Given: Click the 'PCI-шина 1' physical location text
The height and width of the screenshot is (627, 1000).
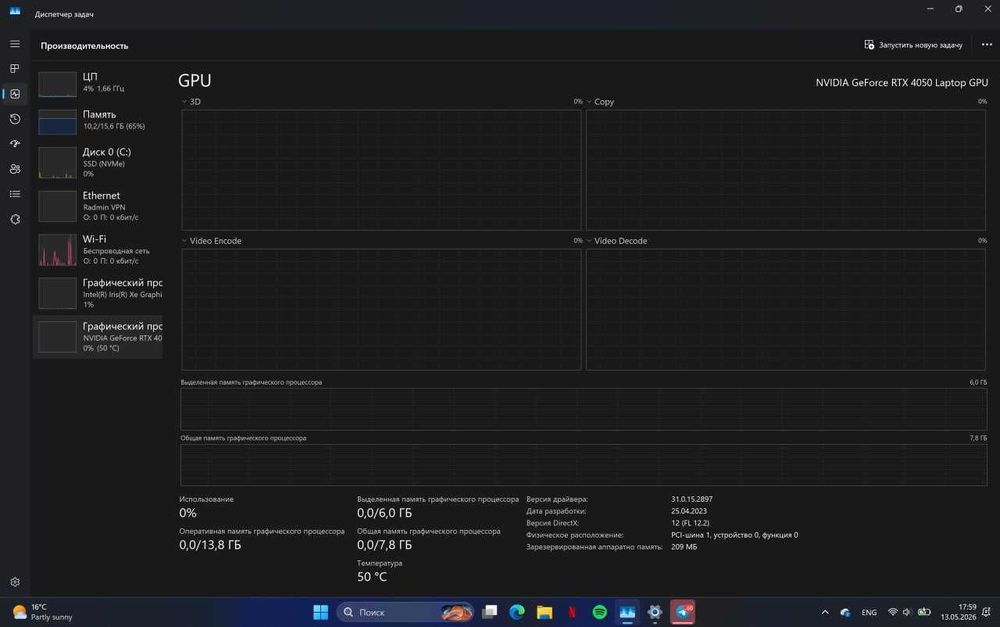Looking at the screenshot, I should click(x=734, y=535).
